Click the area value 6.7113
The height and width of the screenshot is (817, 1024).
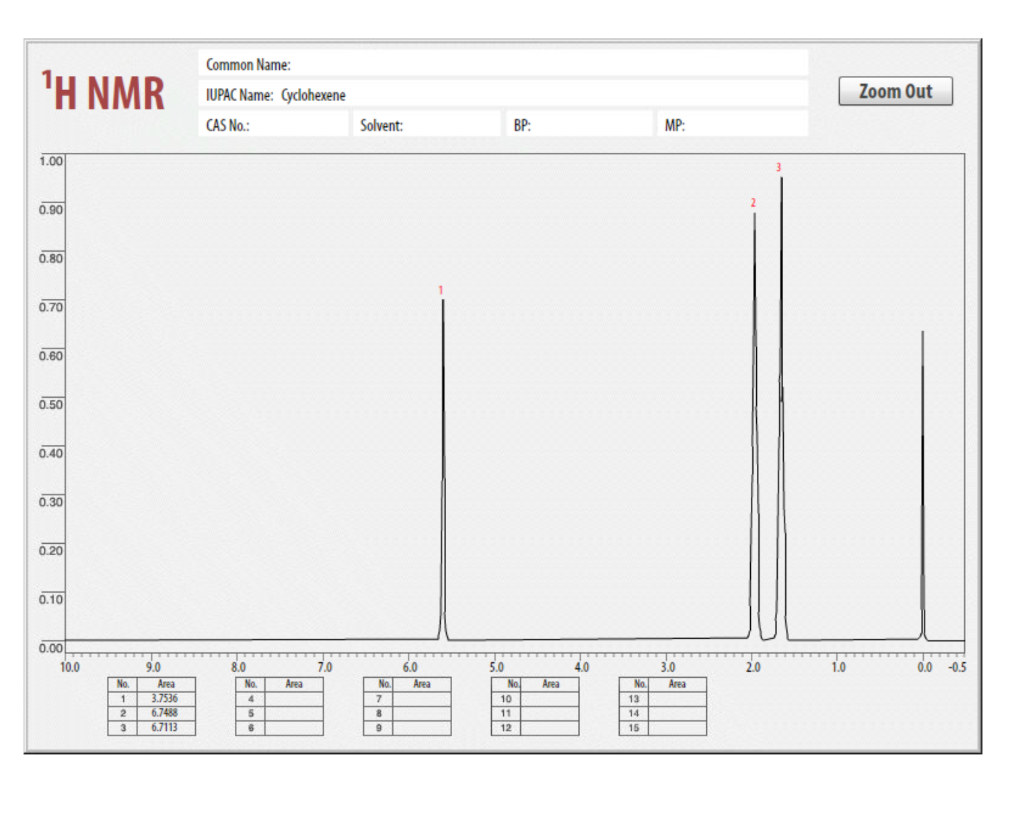click(166, 728)
